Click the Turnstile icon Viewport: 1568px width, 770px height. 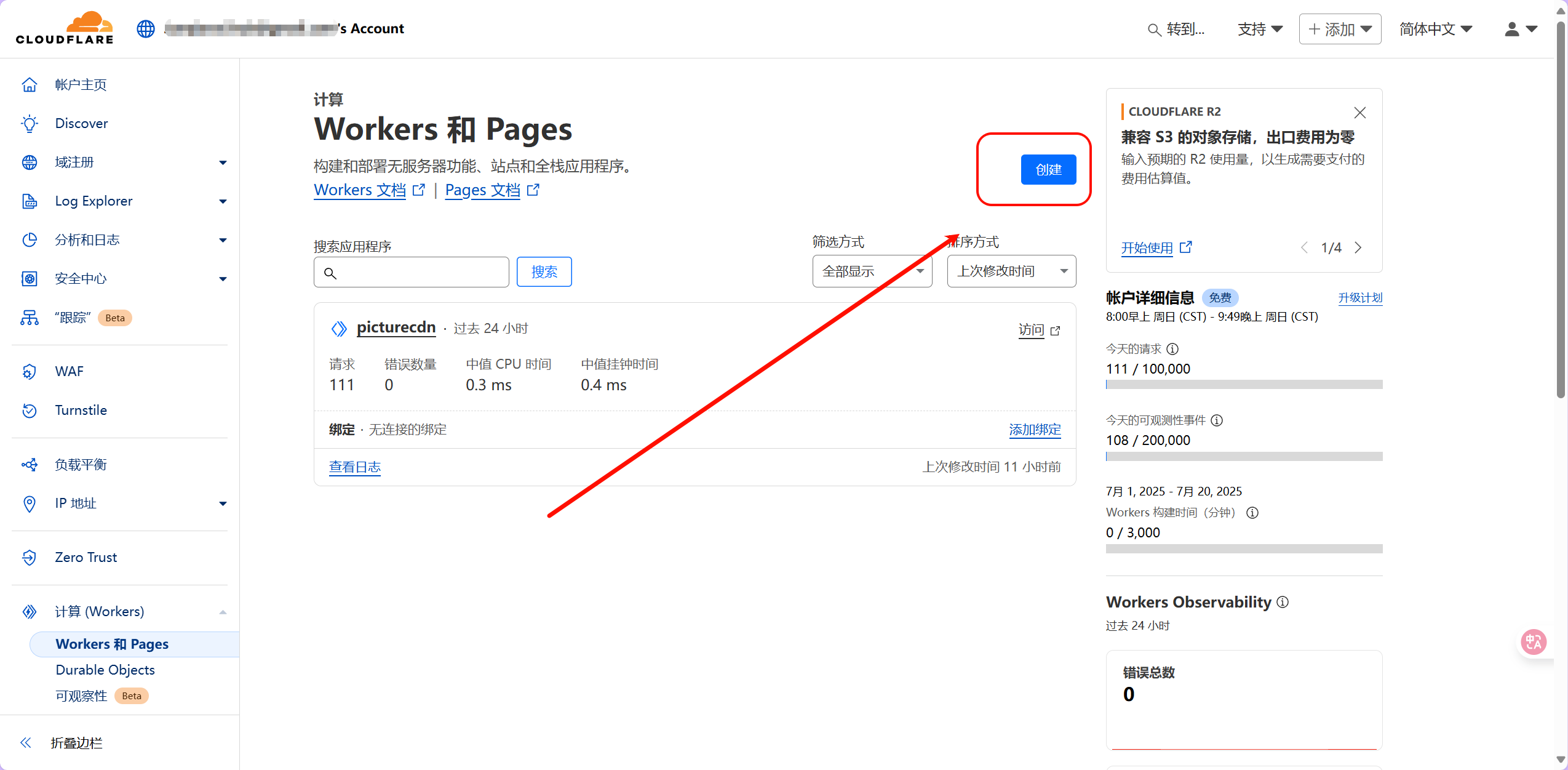30,411
